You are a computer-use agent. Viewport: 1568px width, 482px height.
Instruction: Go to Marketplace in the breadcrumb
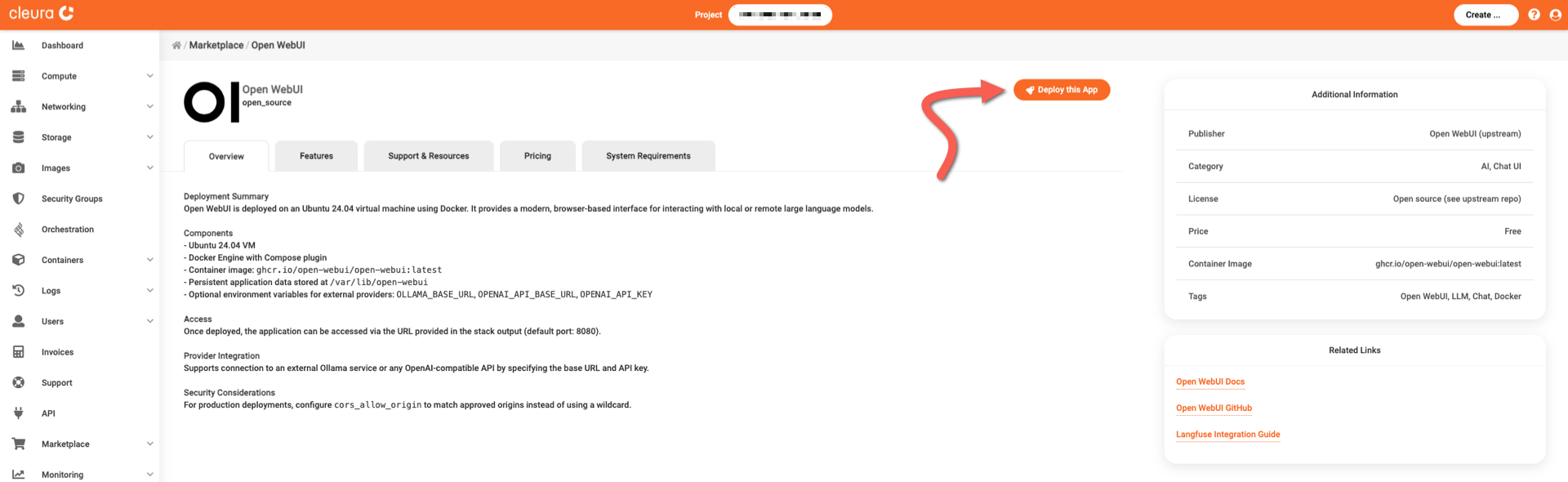tap(216, 46)
